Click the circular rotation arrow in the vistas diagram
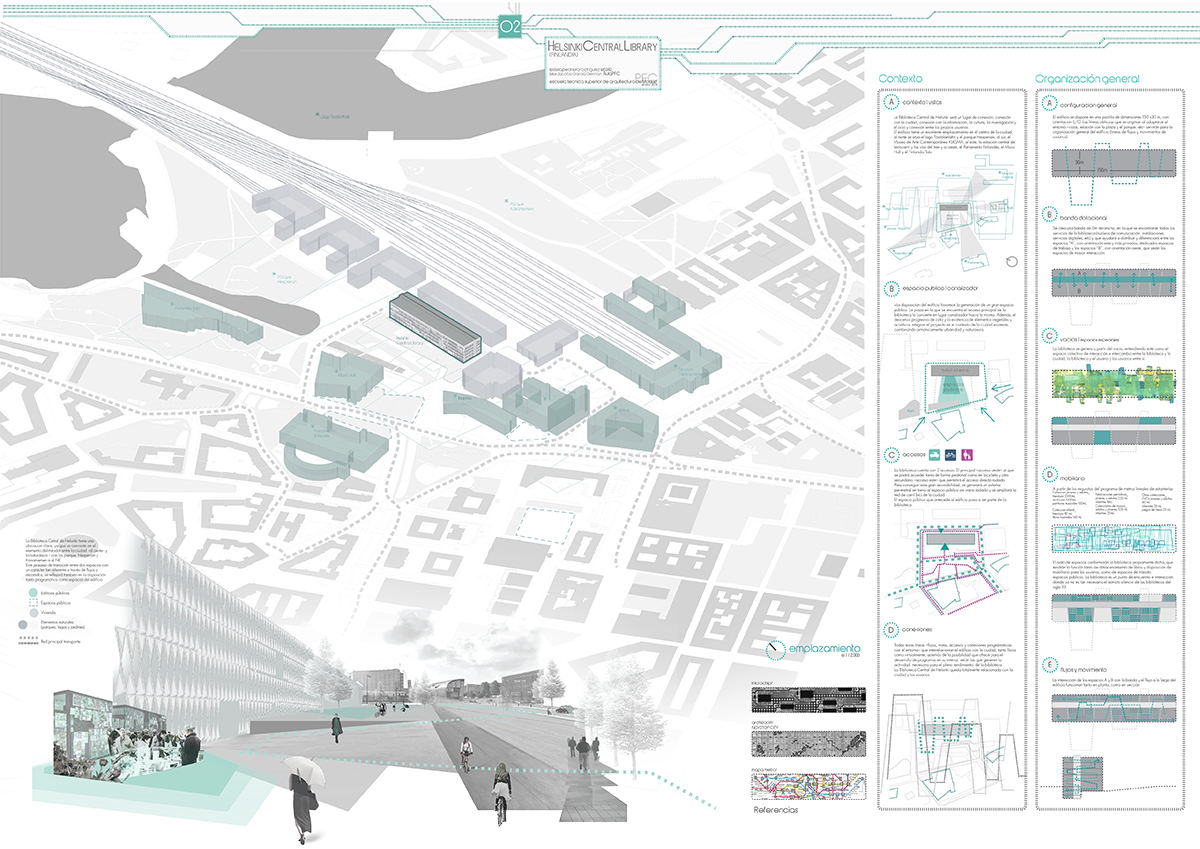 tap(1011, 262)
